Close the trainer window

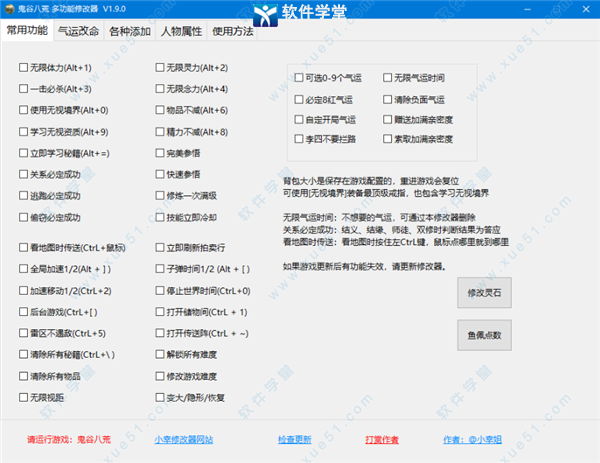(584, 9)
